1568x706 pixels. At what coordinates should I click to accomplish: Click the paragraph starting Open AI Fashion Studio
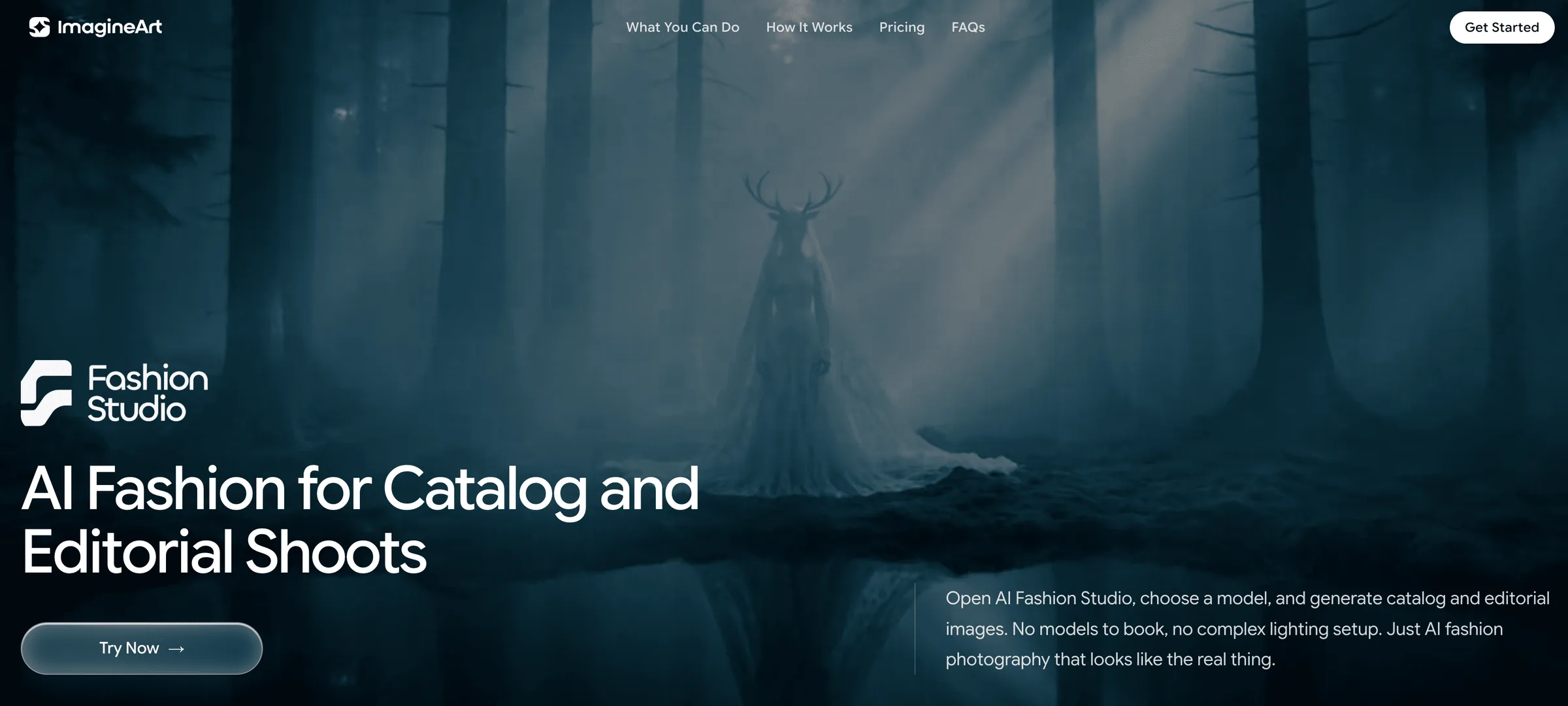(1247, 629)
